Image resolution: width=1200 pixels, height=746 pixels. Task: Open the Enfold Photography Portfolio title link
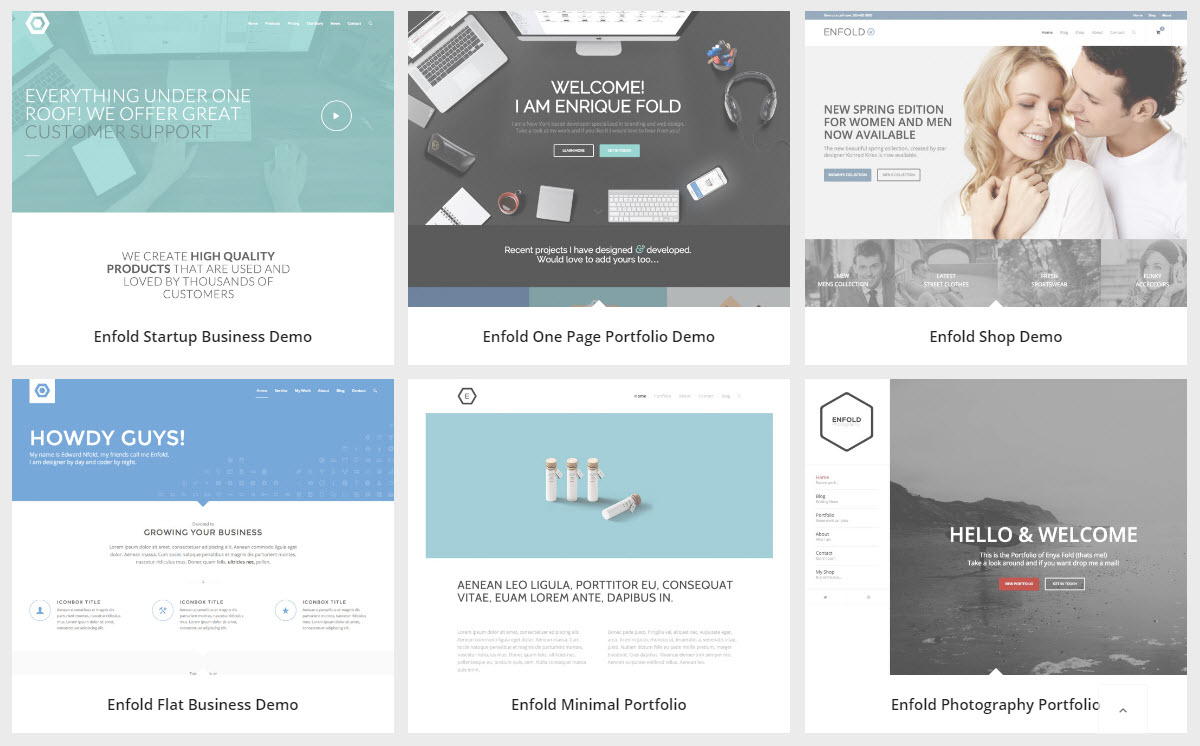click(x=995, y=705)
